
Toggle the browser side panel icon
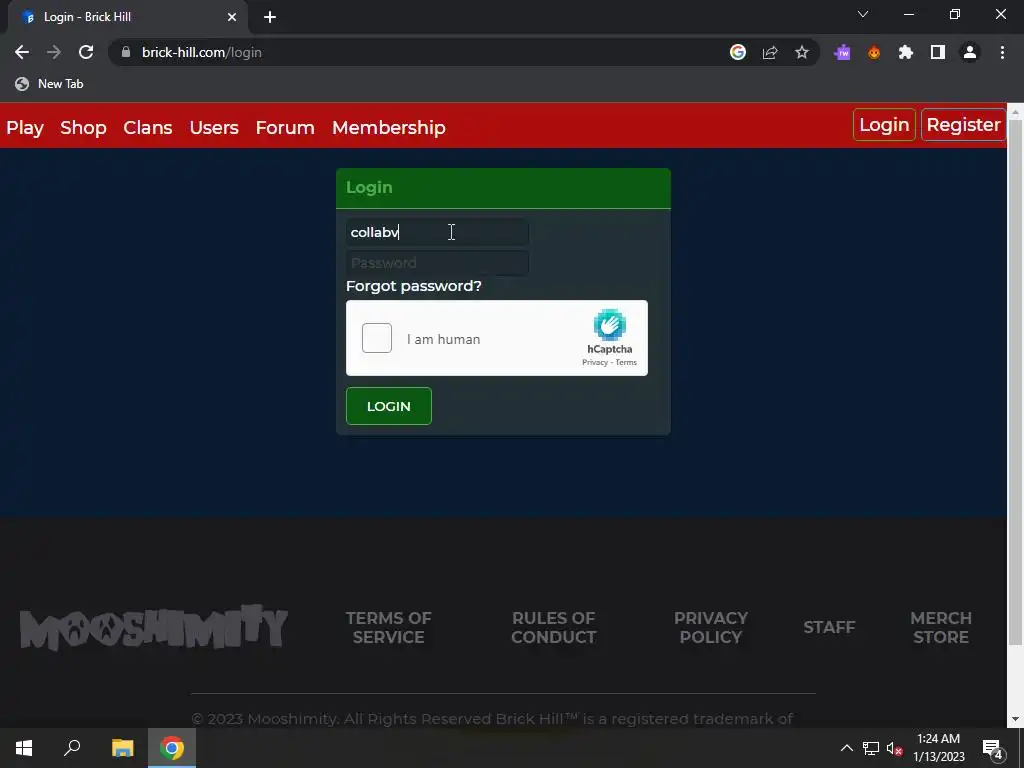[938, 52]
